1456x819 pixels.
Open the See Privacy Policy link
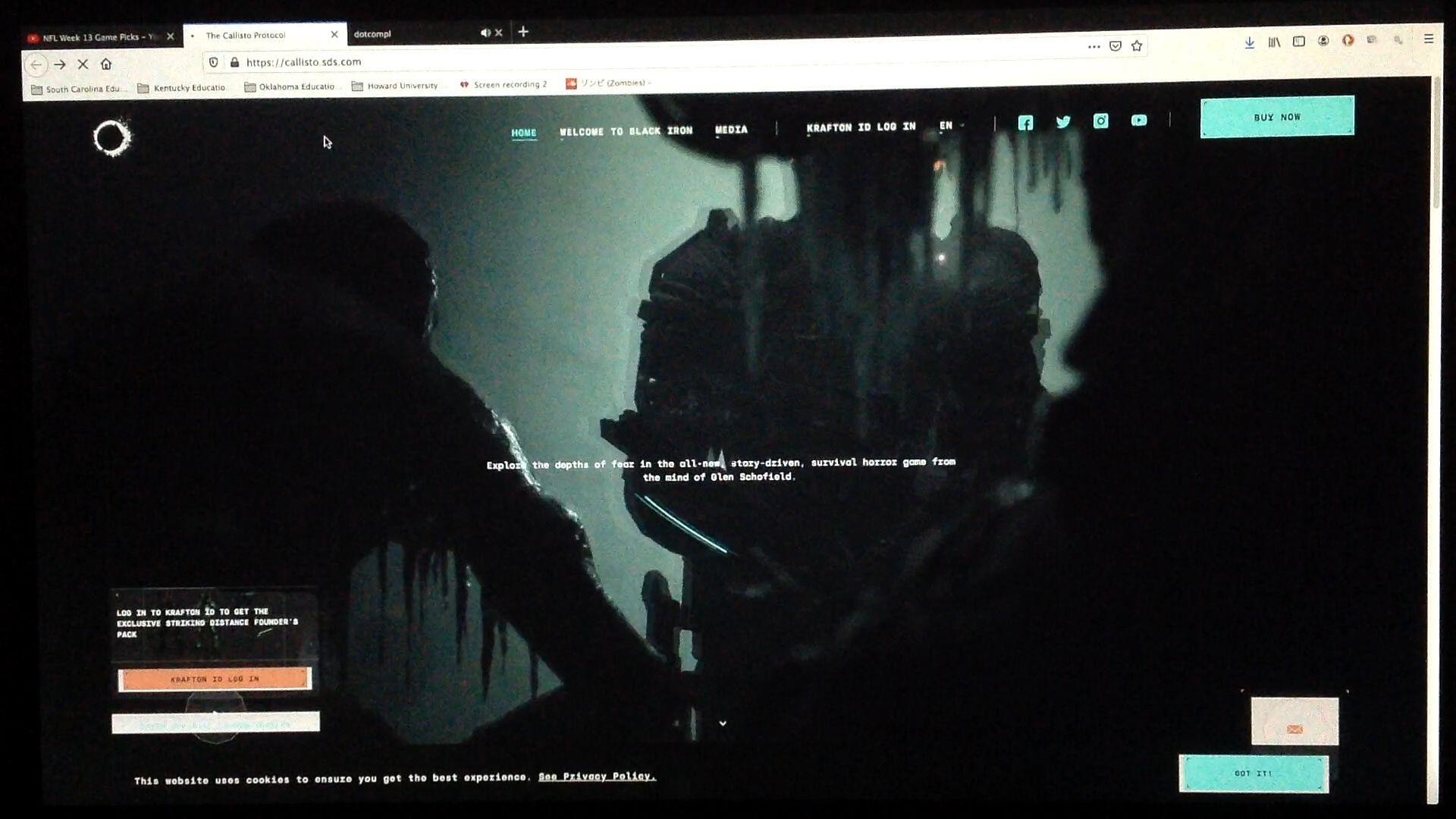[597, 777]
